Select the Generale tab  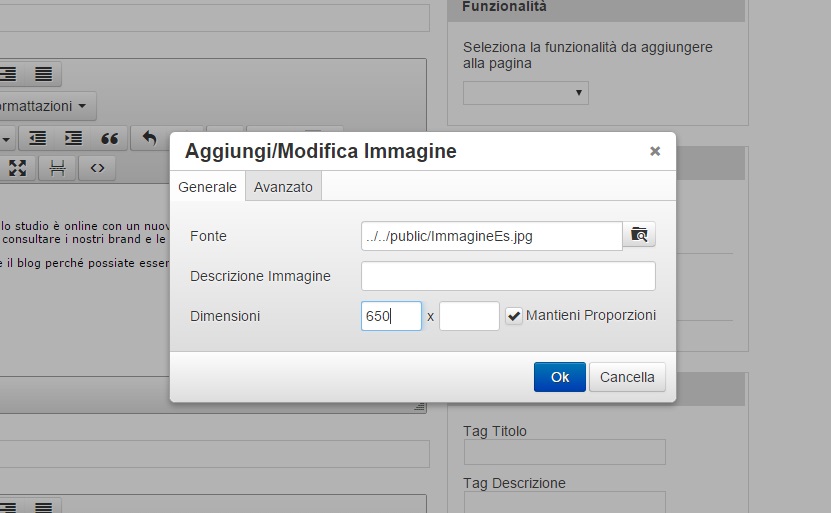(207, 187)
